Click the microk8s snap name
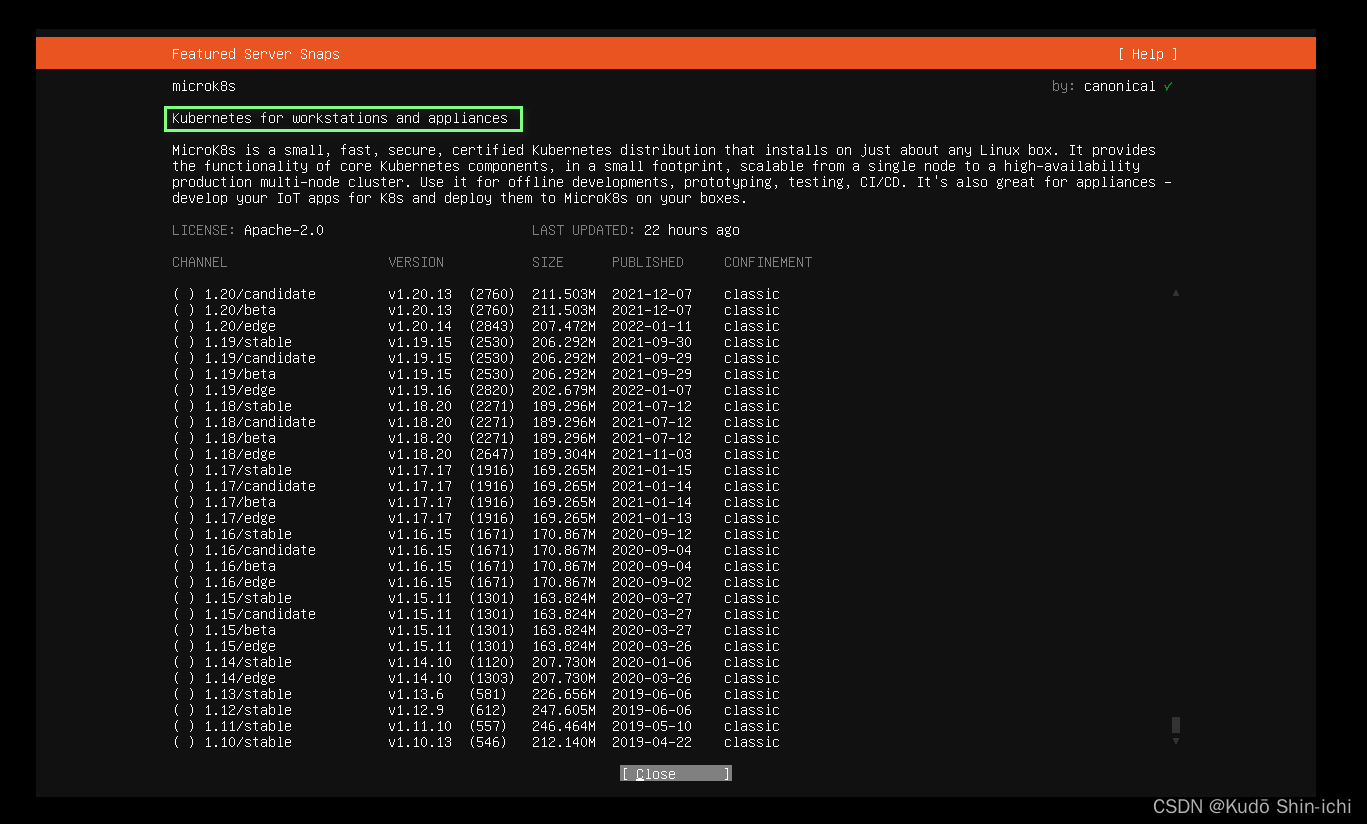 tap(204, 86)
